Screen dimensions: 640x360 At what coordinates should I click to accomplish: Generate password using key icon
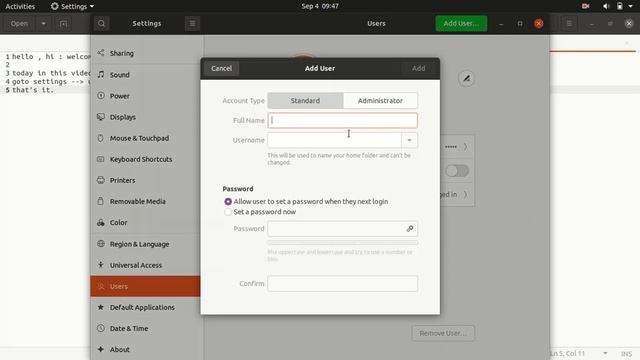[410, 229]
